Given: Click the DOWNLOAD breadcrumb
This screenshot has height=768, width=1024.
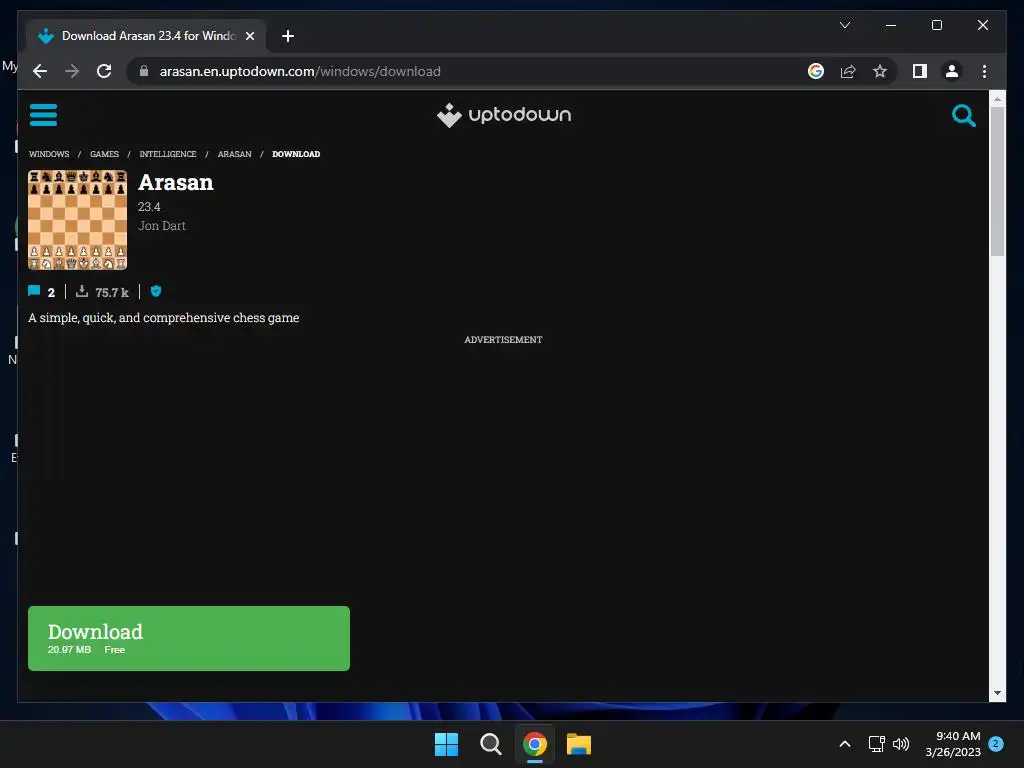Looking at the screenshot, I should tap(296, 154).
